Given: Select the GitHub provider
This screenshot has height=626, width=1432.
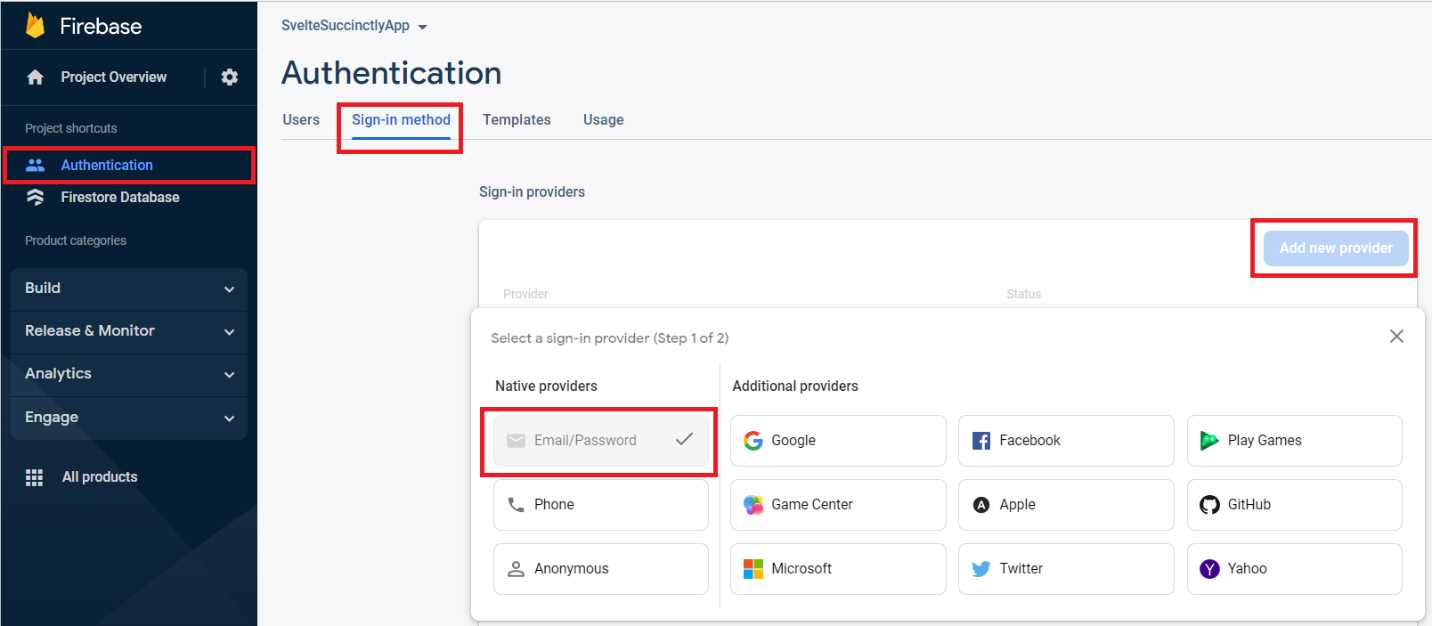Looking at the screenshot, I should (x=1294, y=504).
